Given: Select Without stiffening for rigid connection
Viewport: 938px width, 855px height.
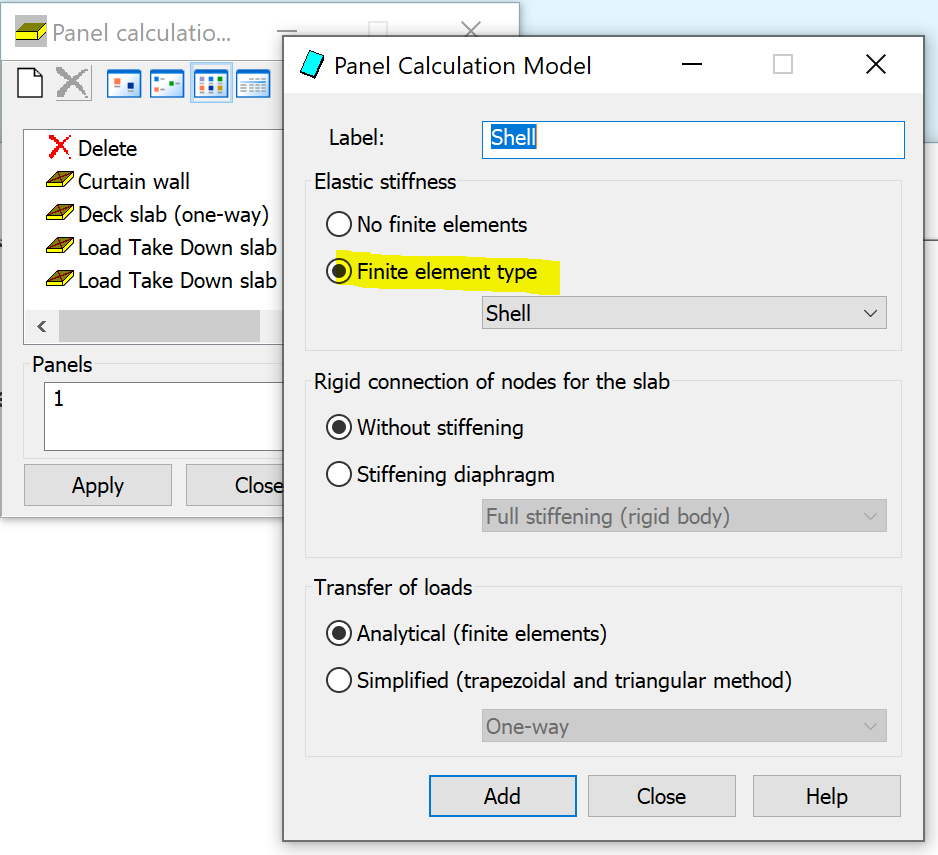Looking at the screenshot, I should (339, 427).
